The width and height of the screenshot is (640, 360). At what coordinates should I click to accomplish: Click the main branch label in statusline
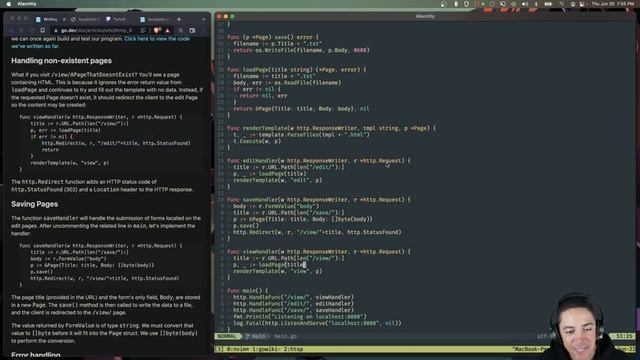[256, 336]
